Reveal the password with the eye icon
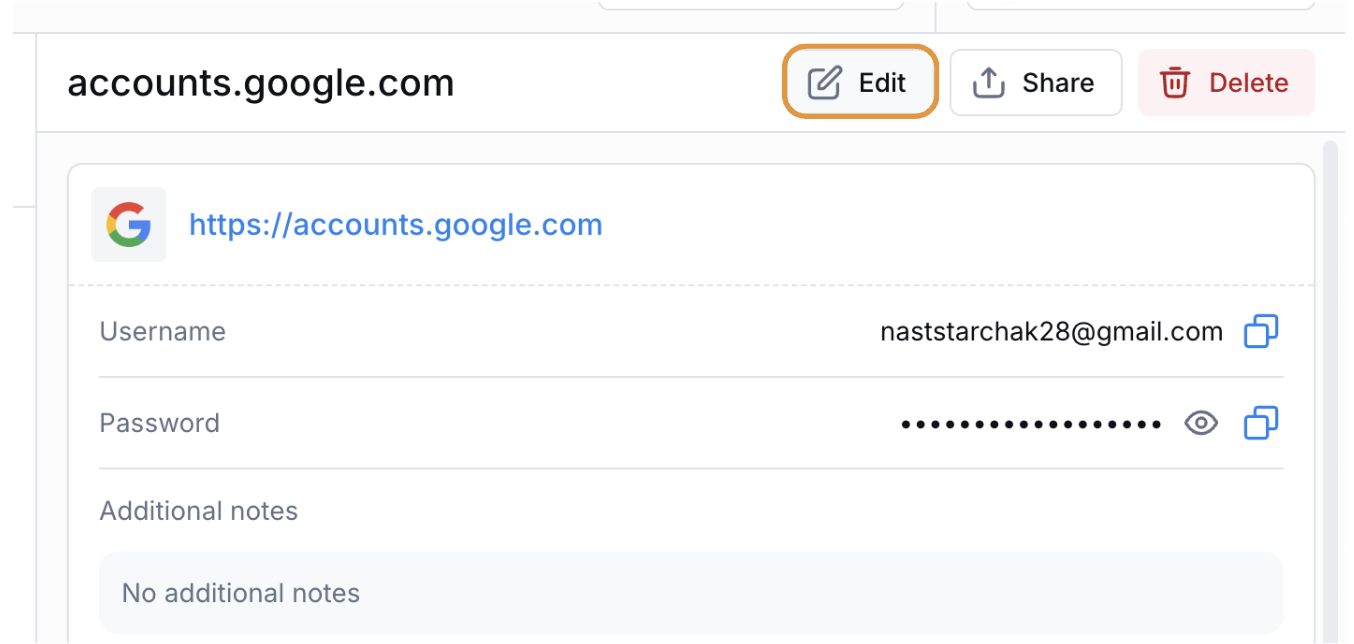Screen dimensions: 1354x644 pos(1201,423)
